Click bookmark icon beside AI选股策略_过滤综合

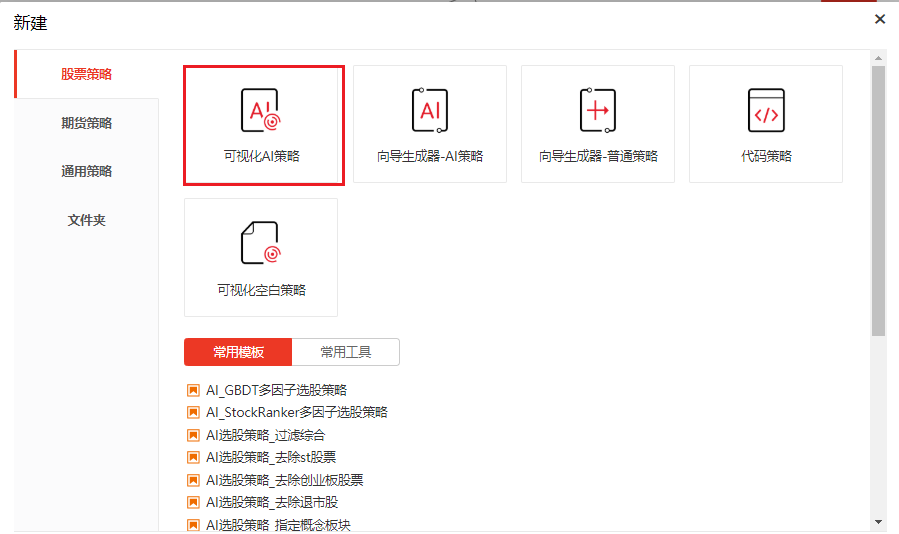[x=193, y=435]
